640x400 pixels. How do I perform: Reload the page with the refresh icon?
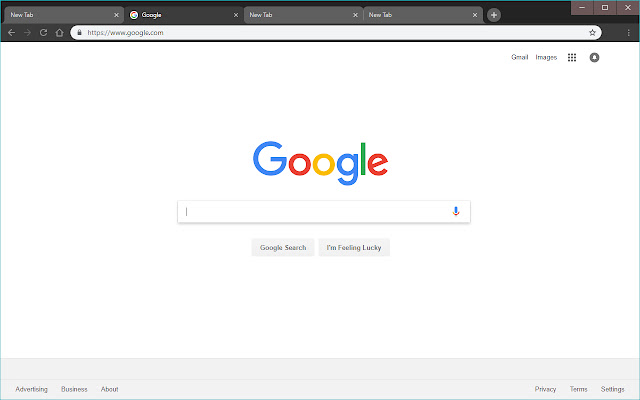(43, 33)
